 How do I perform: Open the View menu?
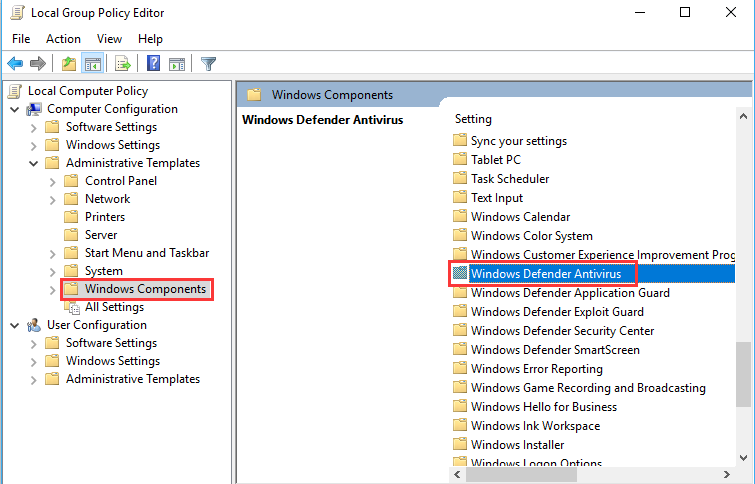tap(109, 39)
